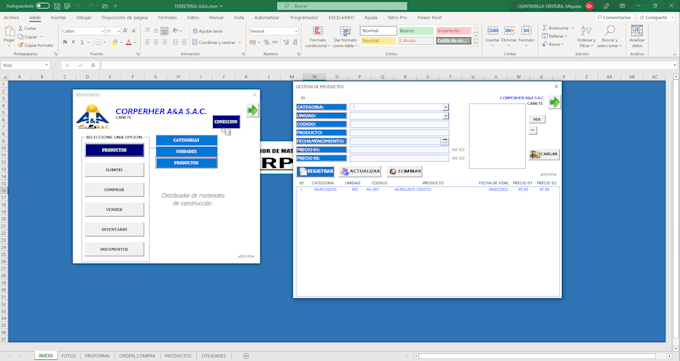
Task: Click the Copiar formato paintbrush
Action: [20, 45]
